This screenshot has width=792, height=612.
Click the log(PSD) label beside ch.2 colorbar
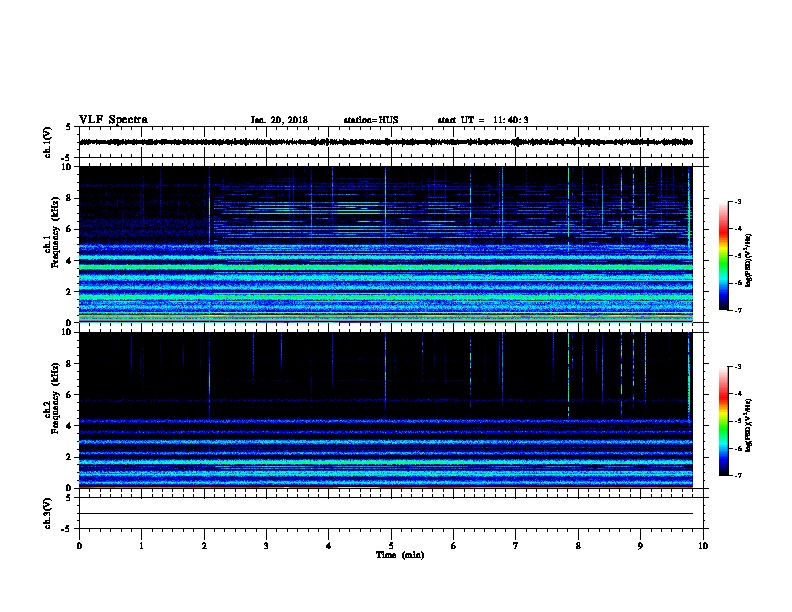click(x=749, y=425)
